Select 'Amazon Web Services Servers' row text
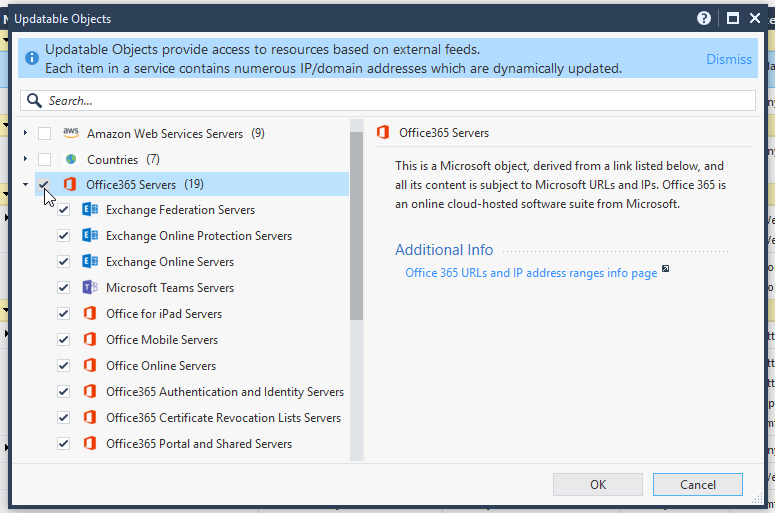The width and height of the screenshot is (775, 513). [165, 133]
